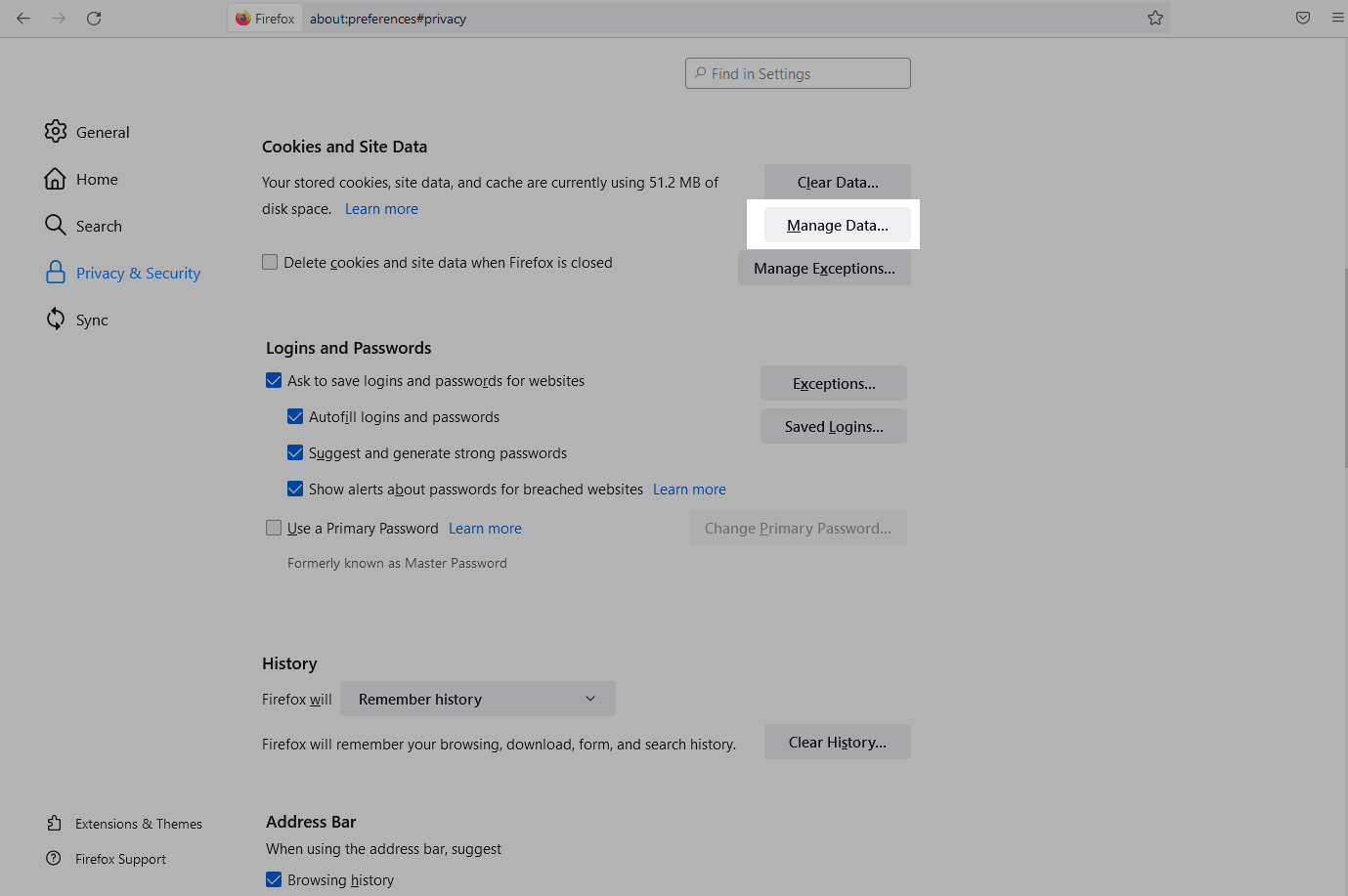Enable delete cookies when Firefox is closed
This screenshot has width=1348, height=896.
click(270, 262)
